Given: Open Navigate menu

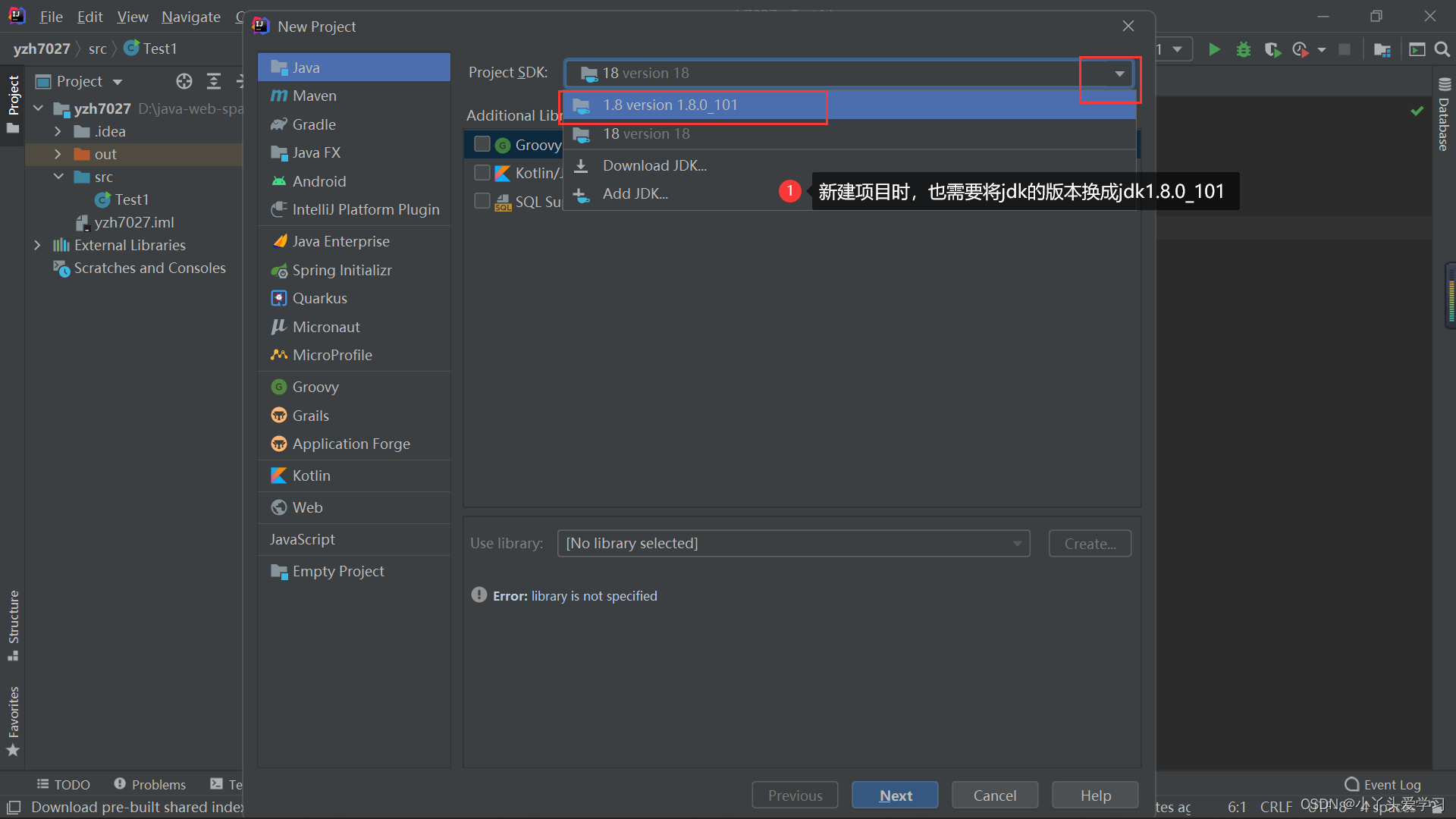Looking at the screenshot, I should [x=191, y=17].
